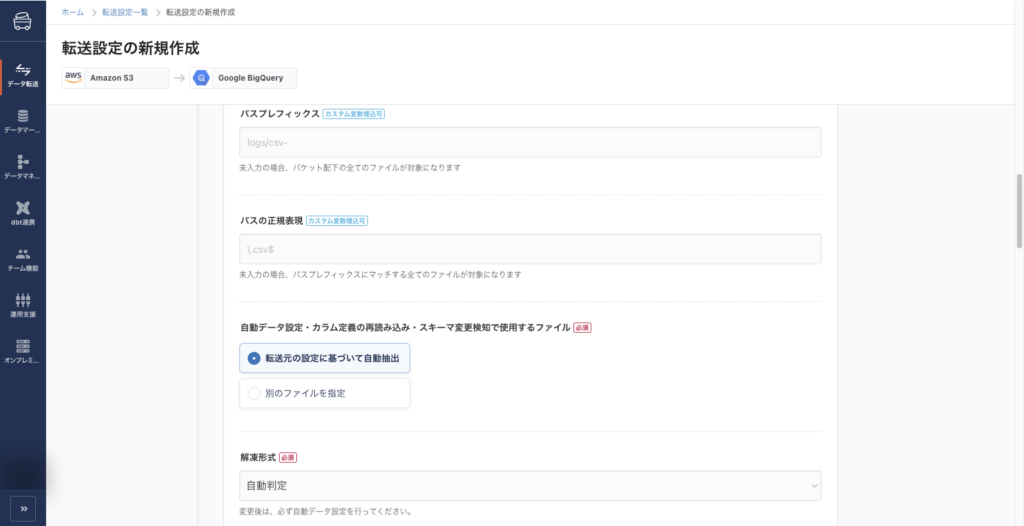Open the データマート database icon in sidebar

pyautogui.click(x=22, y=121)
